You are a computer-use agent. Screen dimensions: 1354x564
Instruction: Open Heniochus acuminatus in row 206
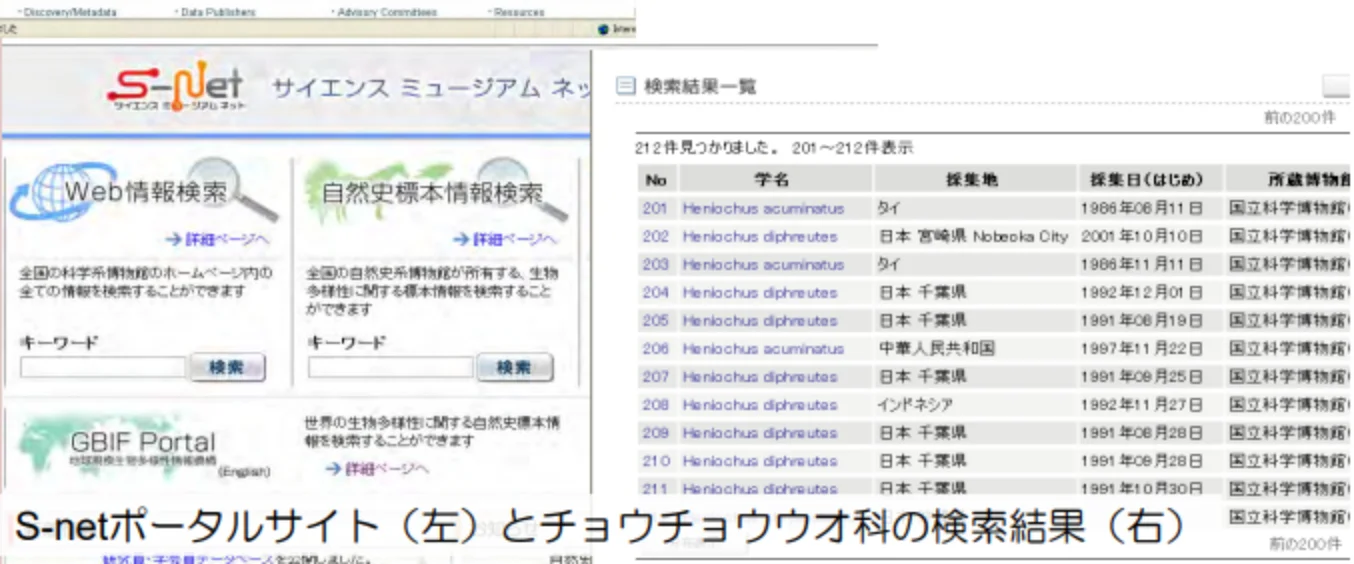pos(763,349)
